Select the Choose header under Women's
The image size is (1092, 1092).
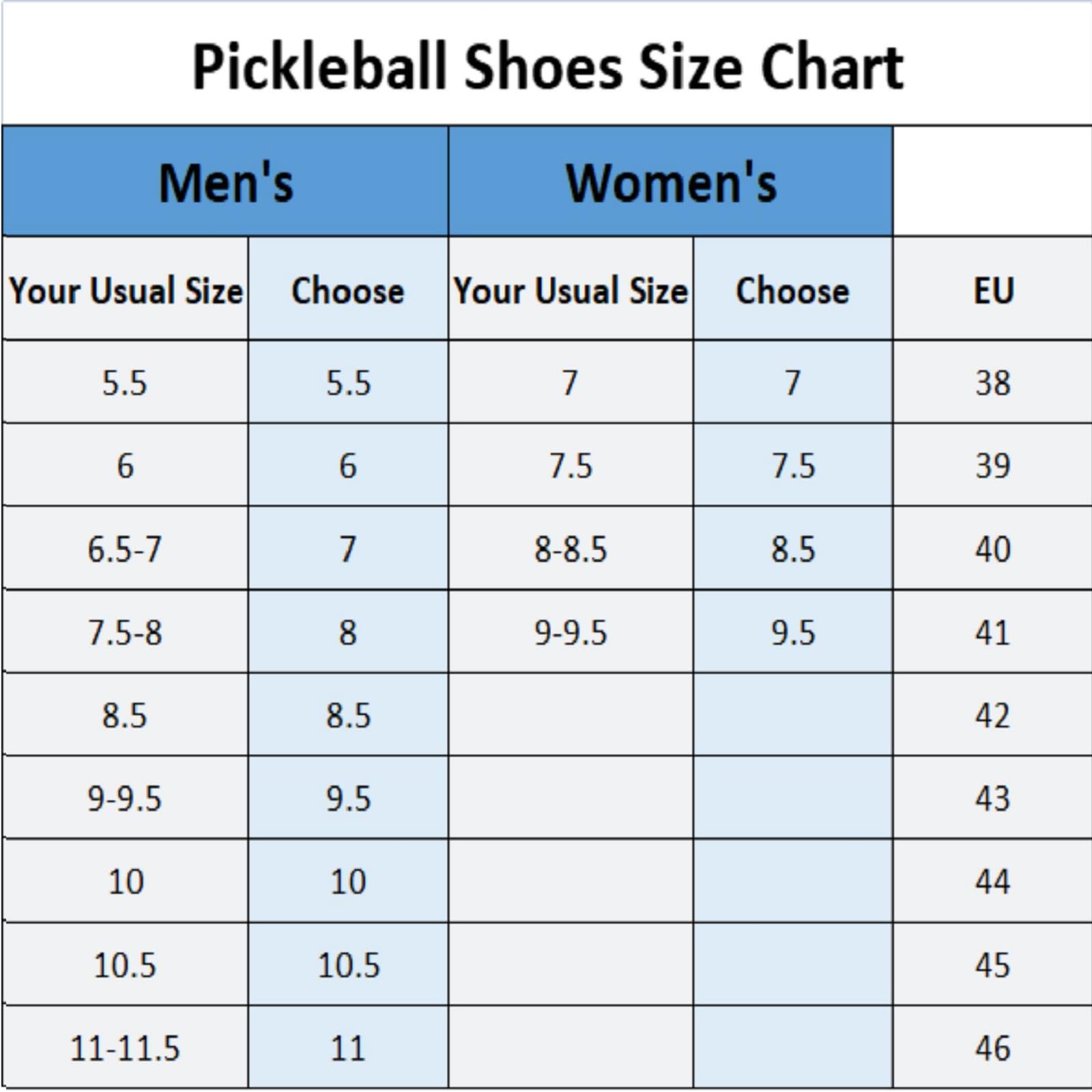(792, 291)
